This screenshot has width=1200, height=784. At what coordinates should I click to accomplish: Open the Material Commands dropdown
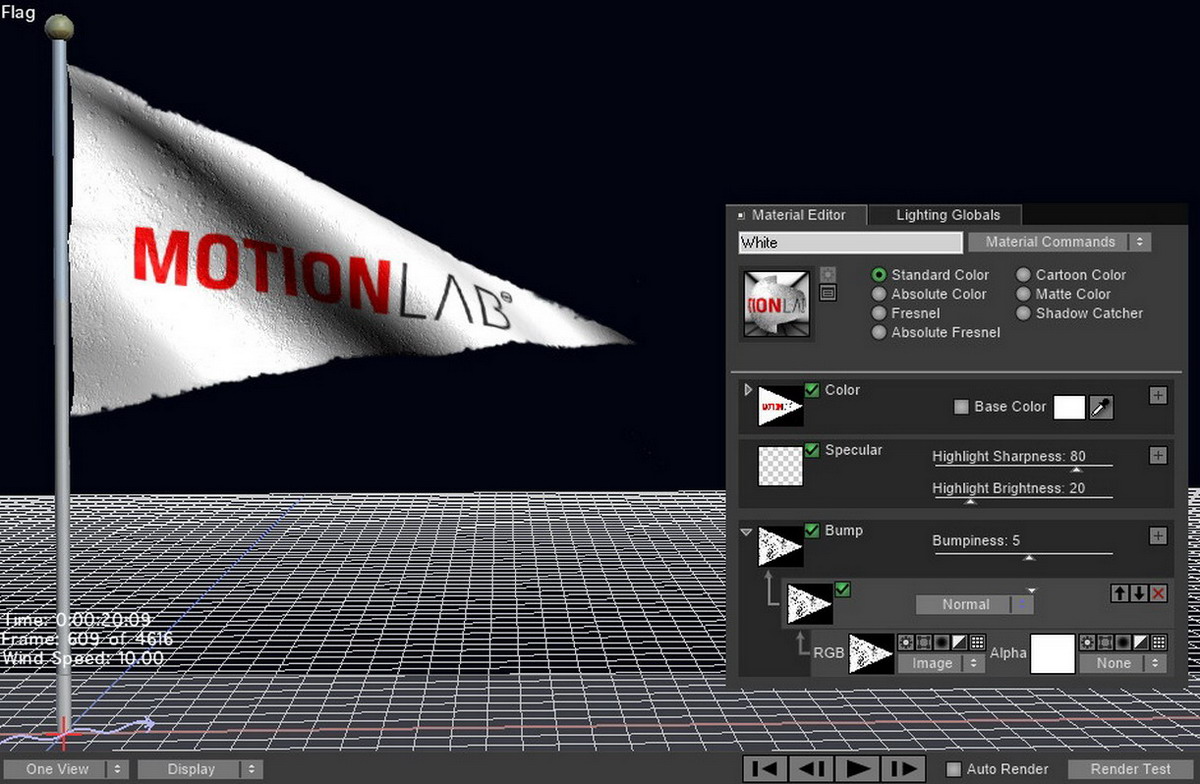(1059, 242)
